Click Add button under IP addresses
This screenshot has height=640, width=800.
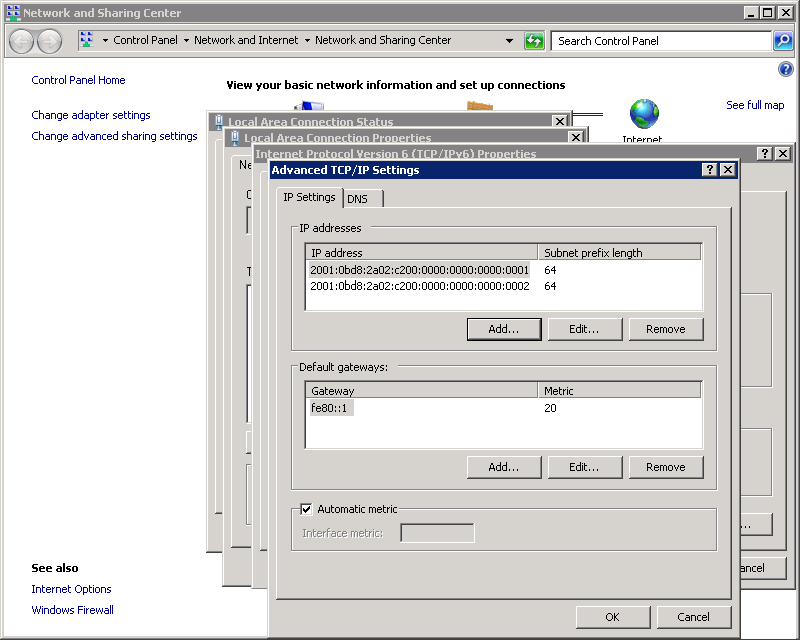[504, 329]
